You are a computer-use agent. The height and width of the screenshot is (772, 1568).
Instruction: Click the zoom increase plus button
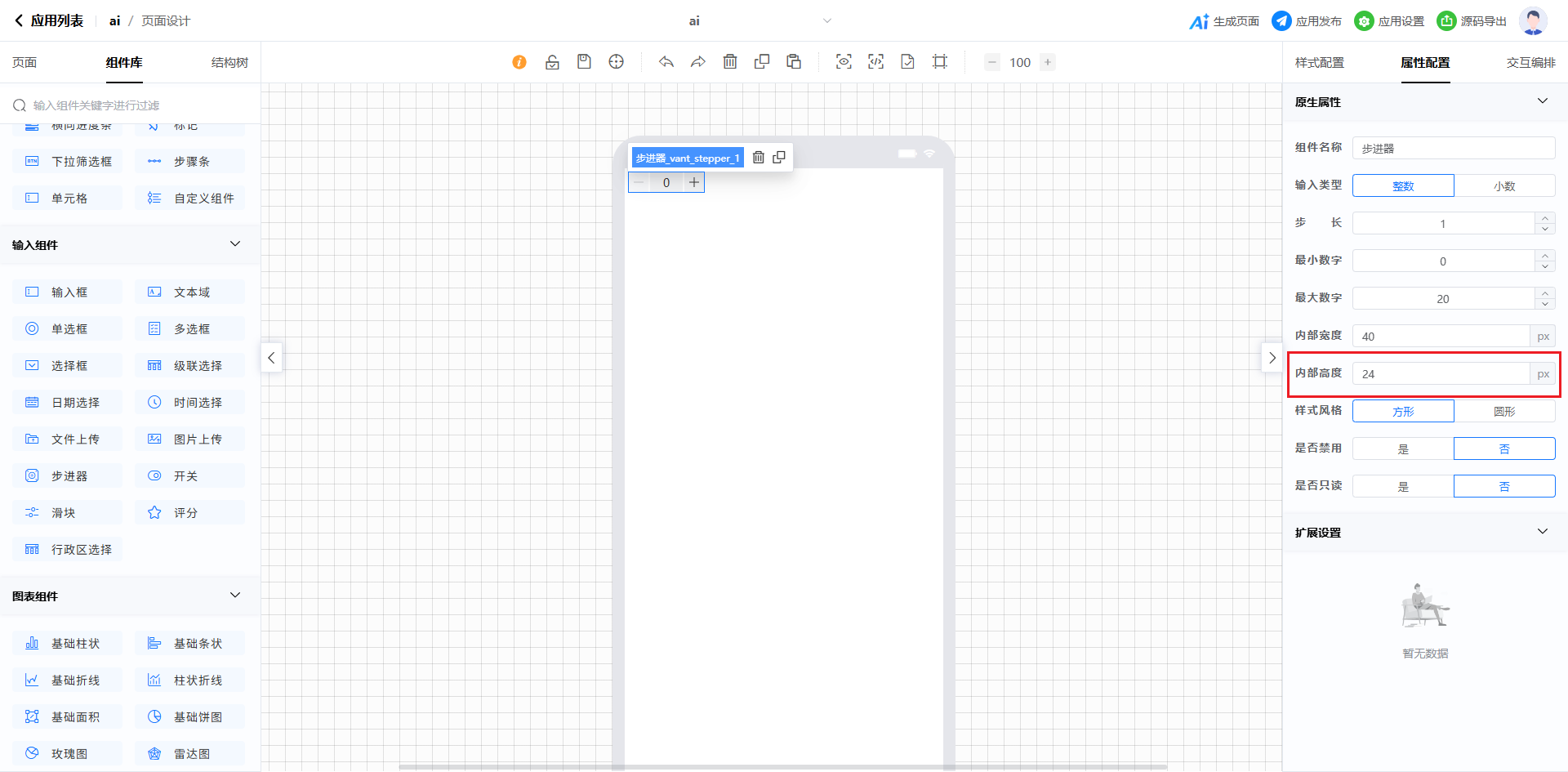[x=1048, y=62]
